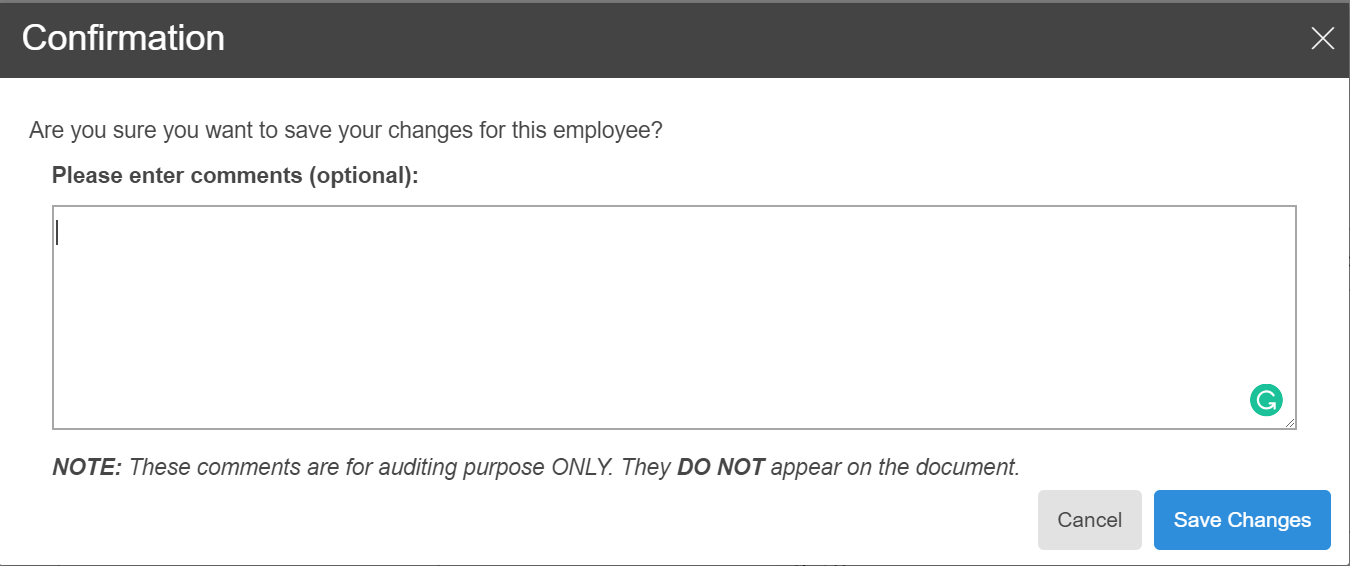Click the word '(optional)' in the label
The width and height of the screenshot is (1350, 566).
pyautogui.click(x=361, y=176)
